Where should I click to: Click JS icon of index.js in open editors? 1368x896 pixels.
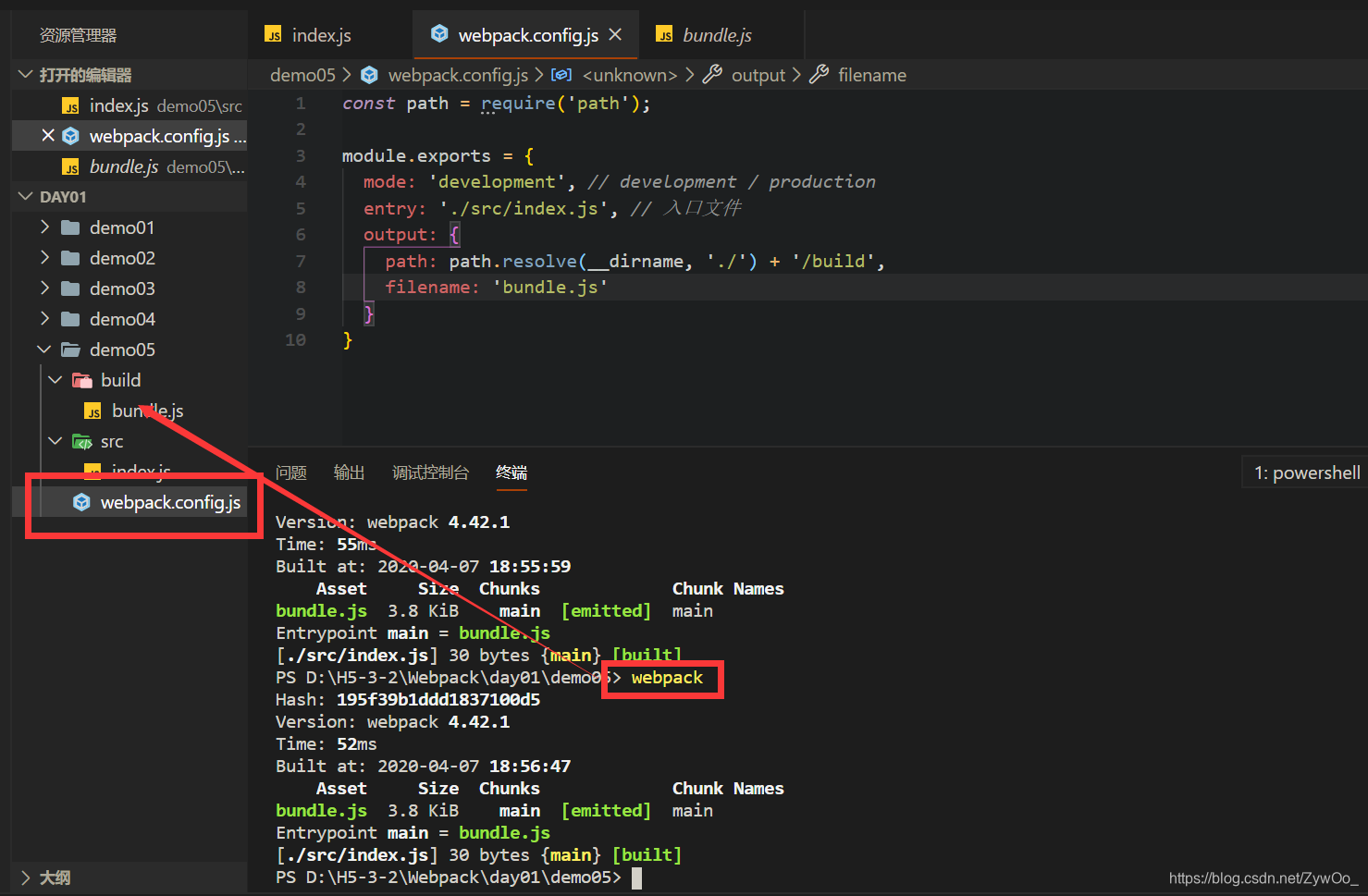70,106
